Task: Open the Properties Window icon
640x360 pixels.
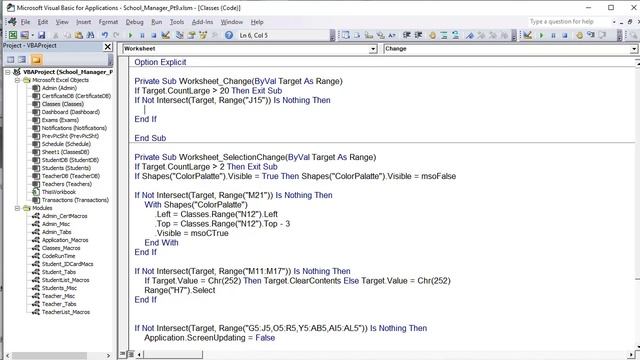Action: click(x=191, y=36)
